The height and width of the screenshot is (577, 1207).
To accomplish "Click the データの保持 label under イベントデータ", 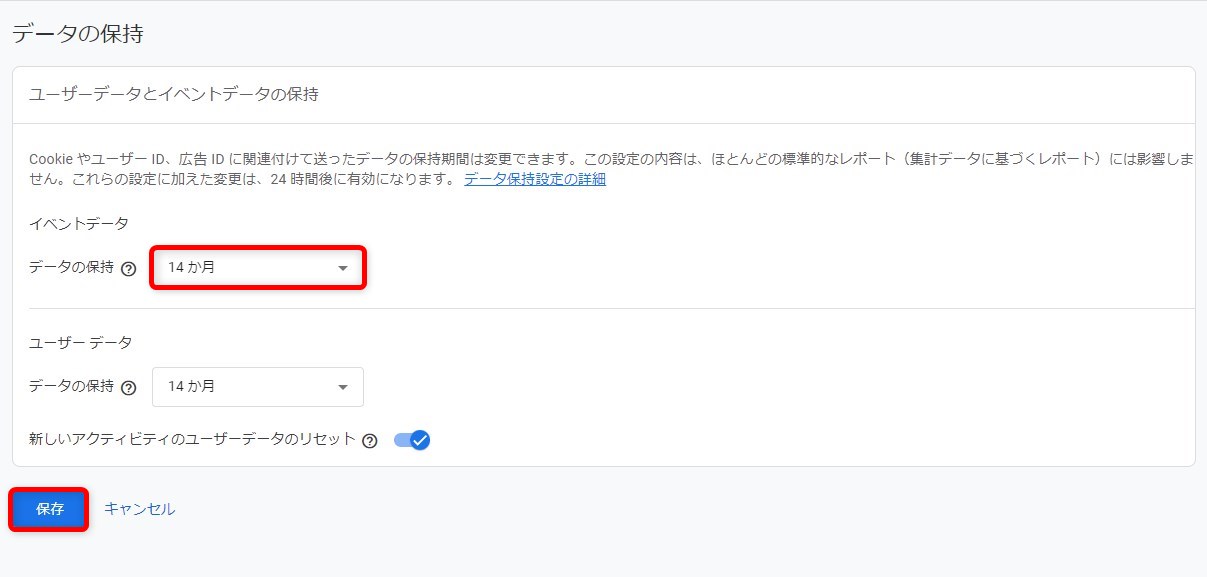I will click(x=71, y=268).
